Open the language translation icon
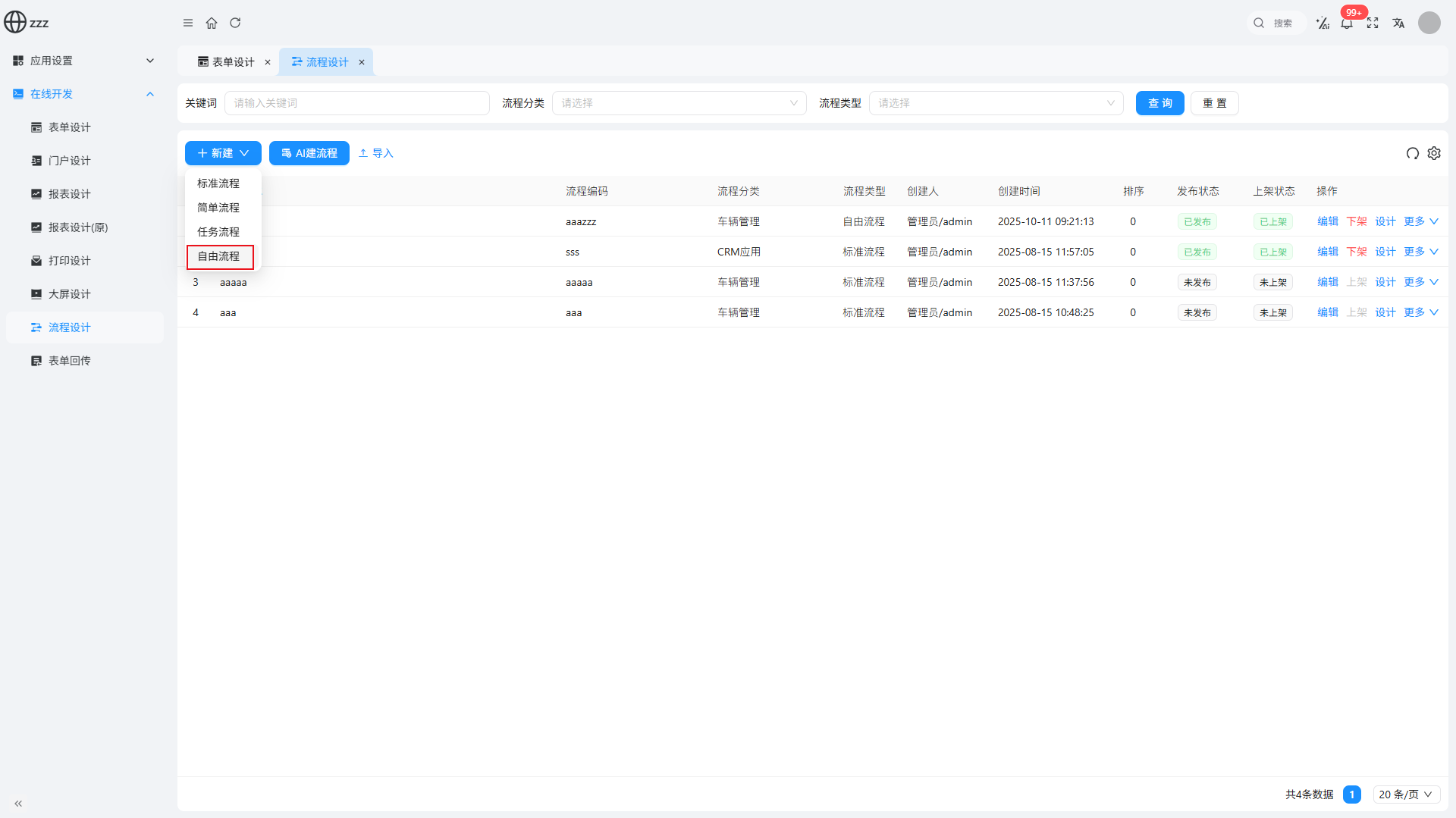1456x818 pixels. [x=1398, y=24]
